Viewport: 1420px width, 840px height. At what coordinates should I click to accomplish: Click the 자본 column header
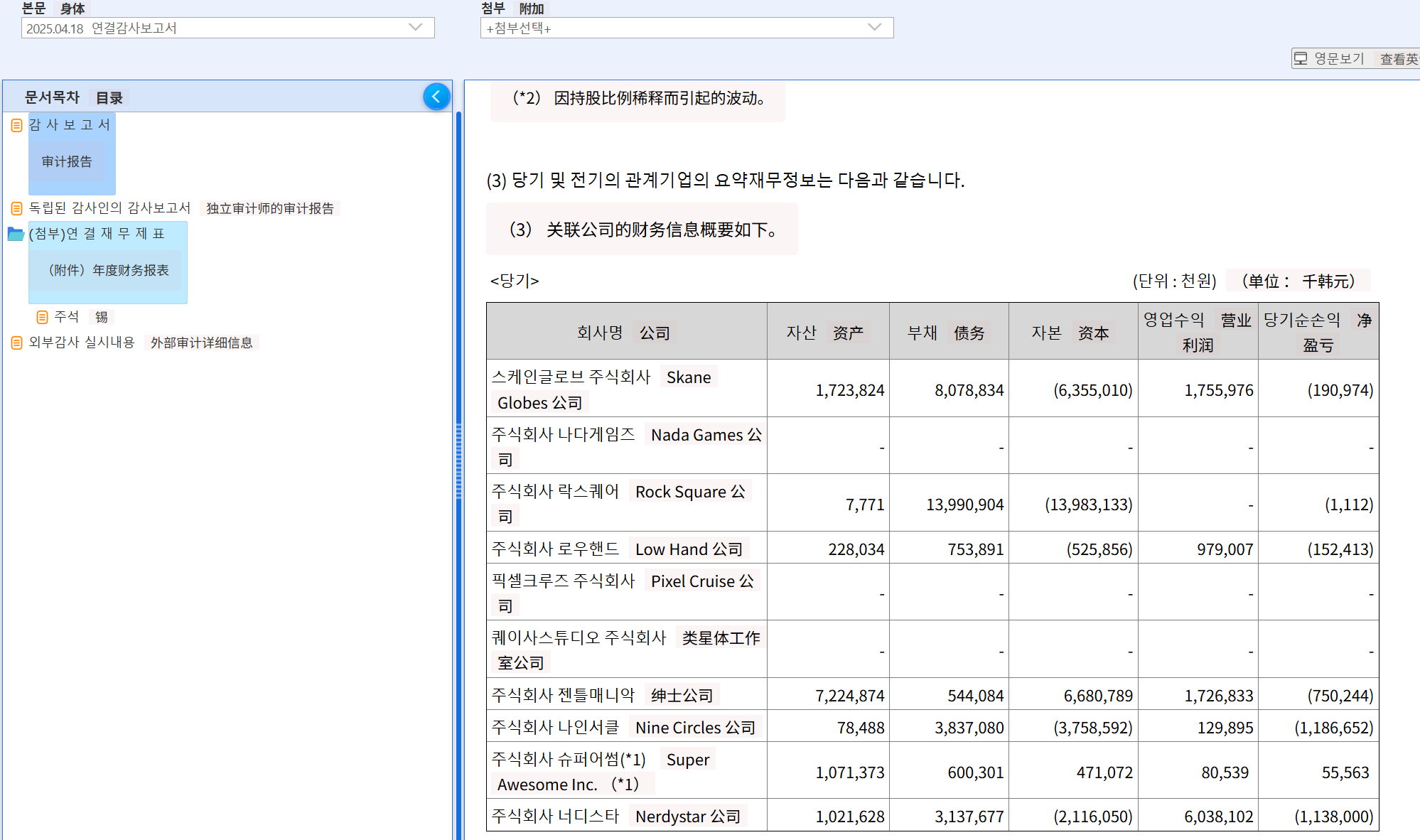coord(1073,332)
